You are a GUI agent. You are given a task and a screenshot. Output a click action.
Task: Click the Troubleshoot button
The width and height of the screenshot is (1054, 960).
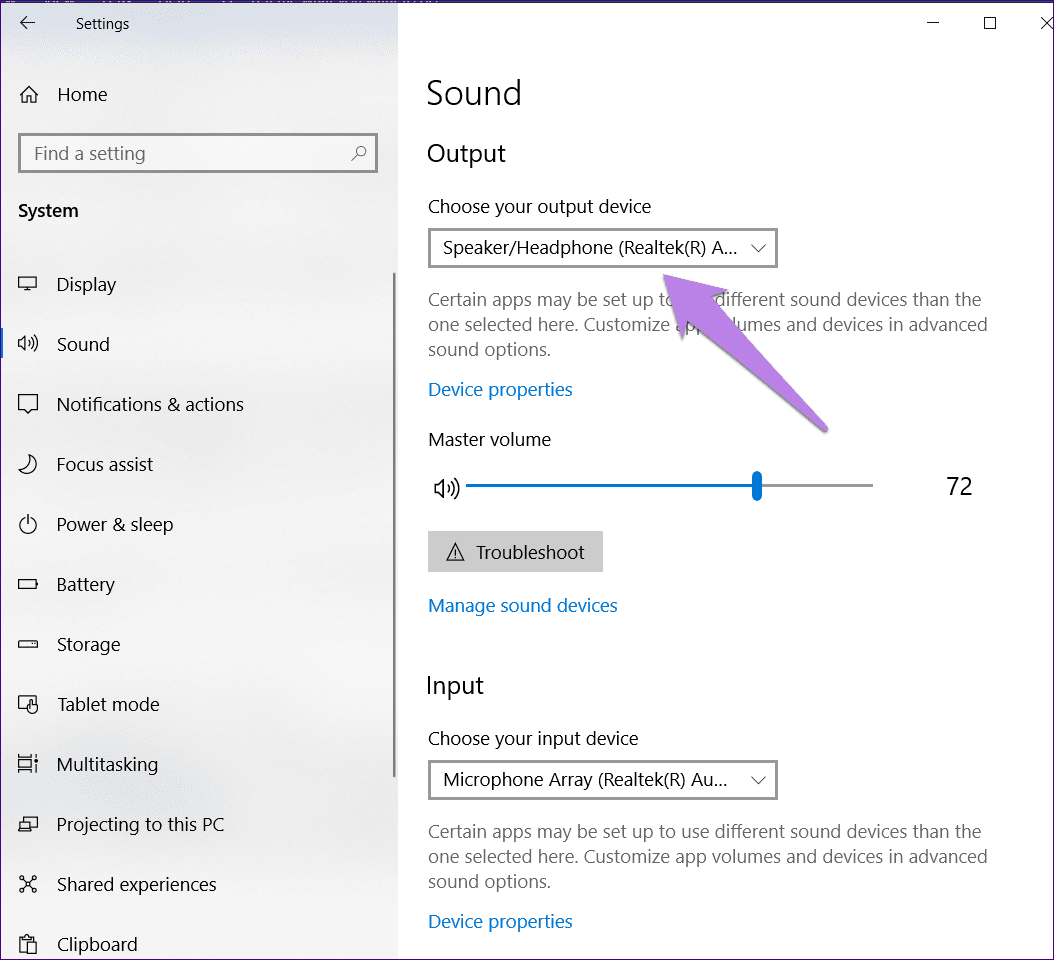click(516, 552)
